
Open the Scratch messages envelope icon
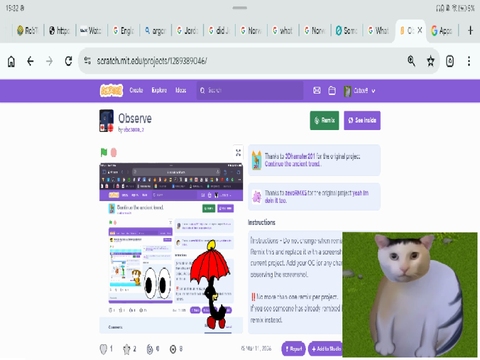[x=317, y=90]
